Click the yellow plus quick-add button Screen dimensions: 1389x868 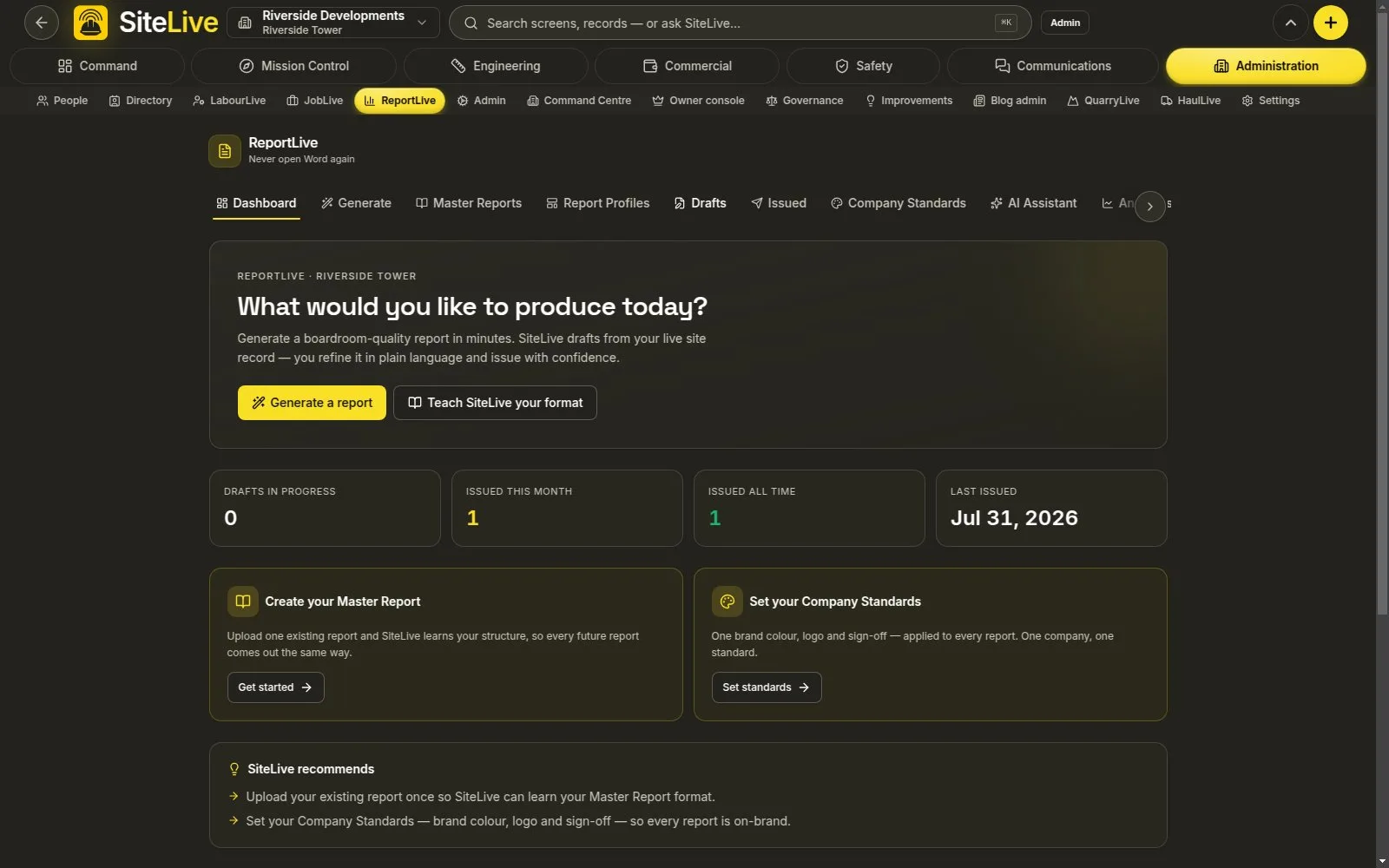(1331, 23)
